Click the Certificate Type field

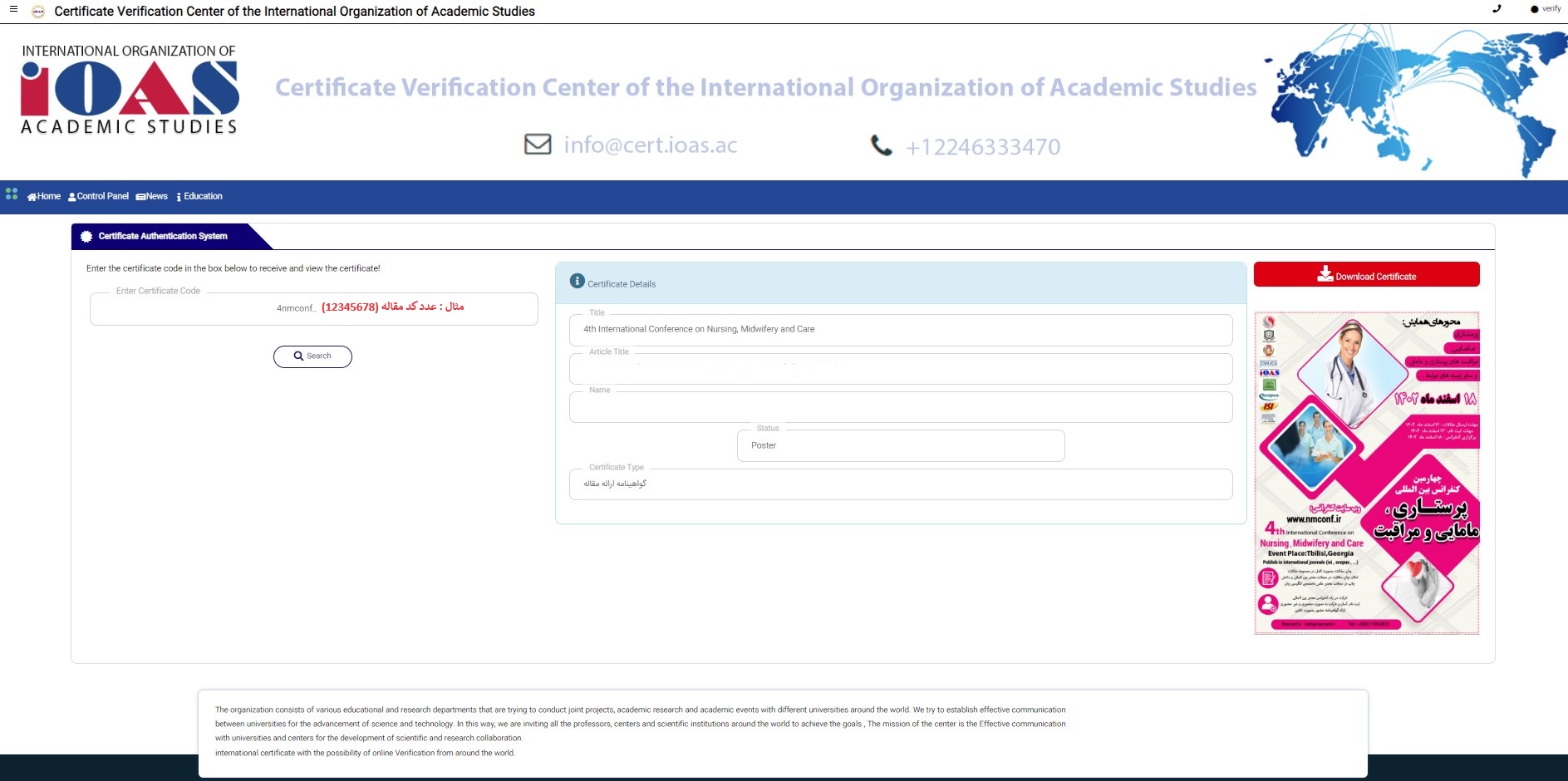click(901, 484)
